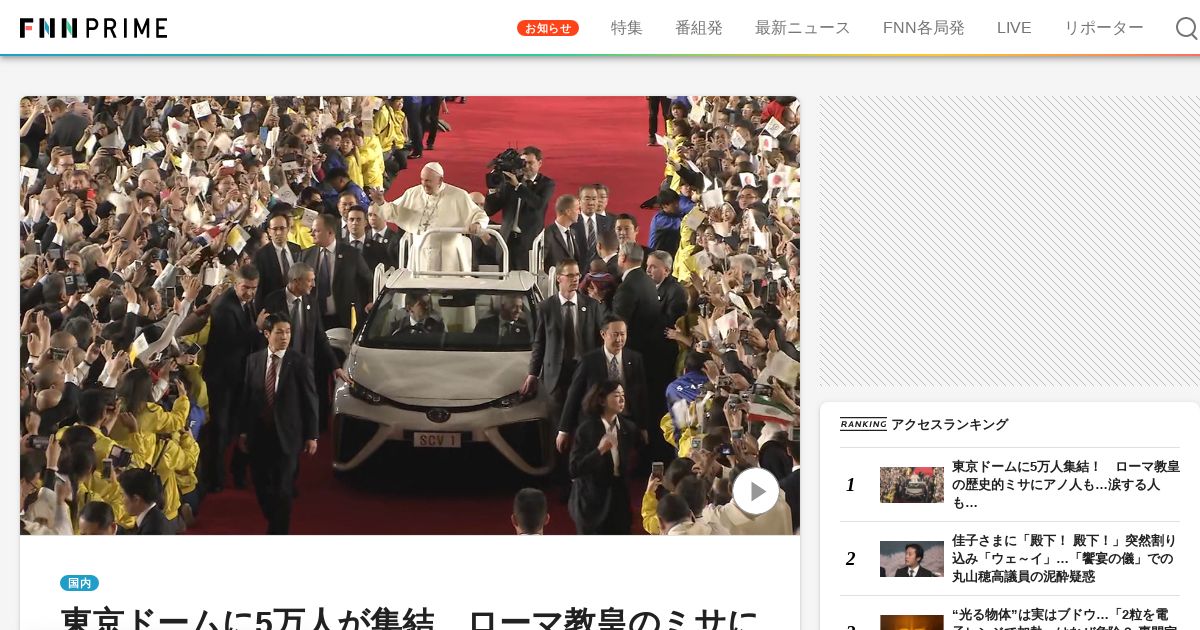Click the アクセスランキング heading
This screenshot has height=630, width=1200.
(x=949, y=424)
